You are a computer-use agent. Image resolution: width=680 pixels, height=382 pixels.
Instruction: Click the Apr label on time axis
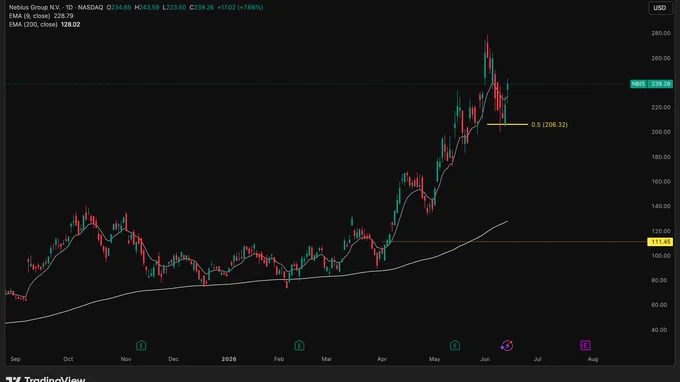[382, 359]
